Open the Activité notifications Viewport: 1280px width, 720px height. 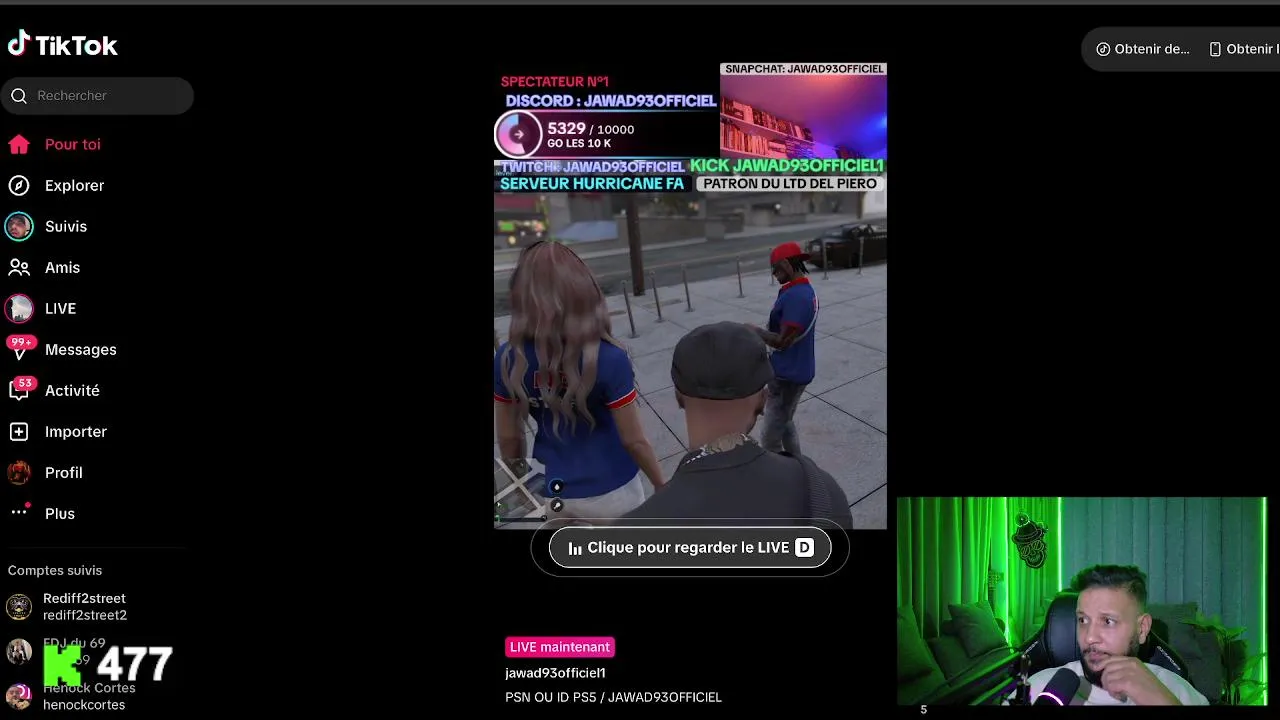(x=72, y=390)
